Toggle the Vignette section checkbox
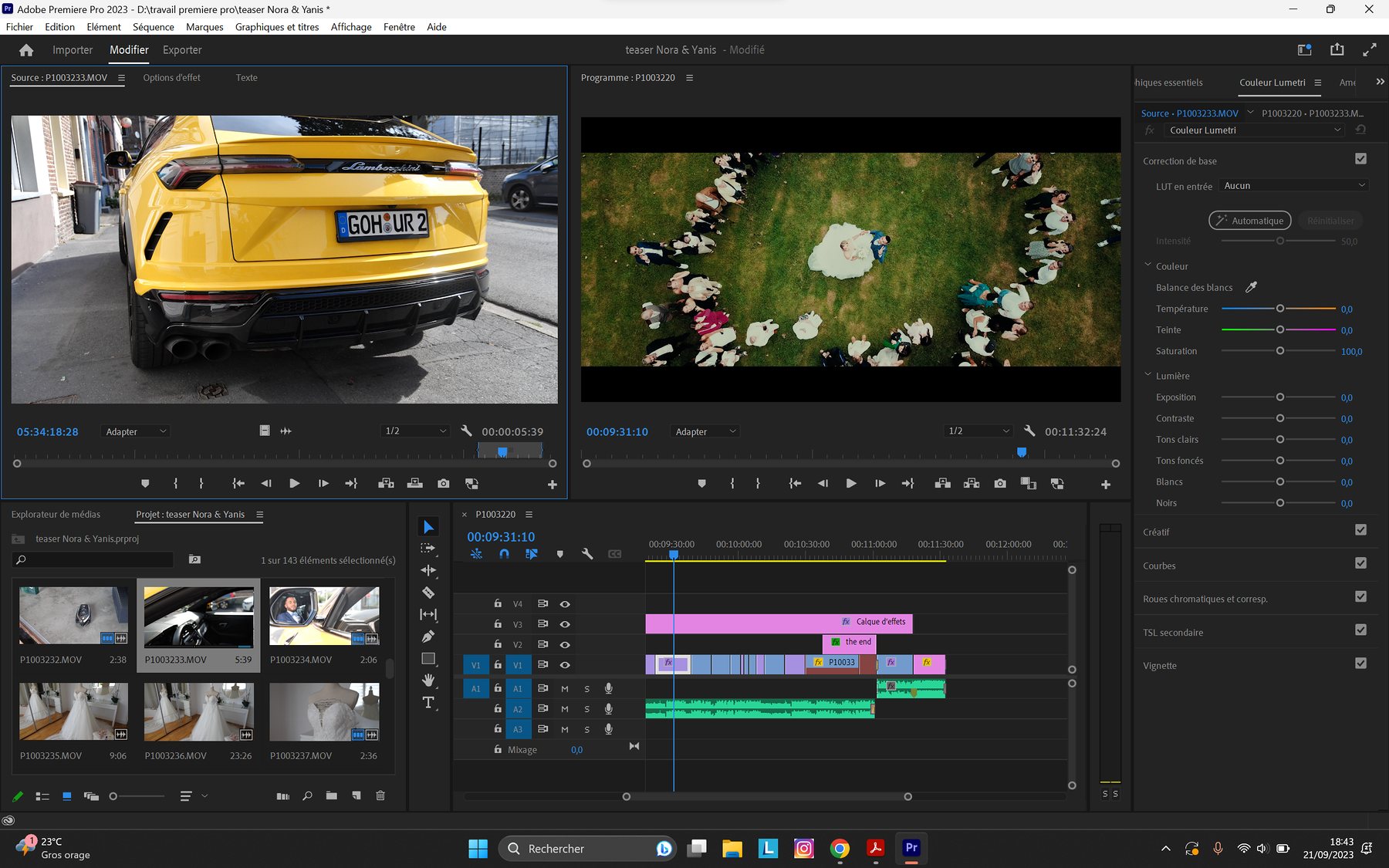 pyautogui.click(x=1360, y=664)
